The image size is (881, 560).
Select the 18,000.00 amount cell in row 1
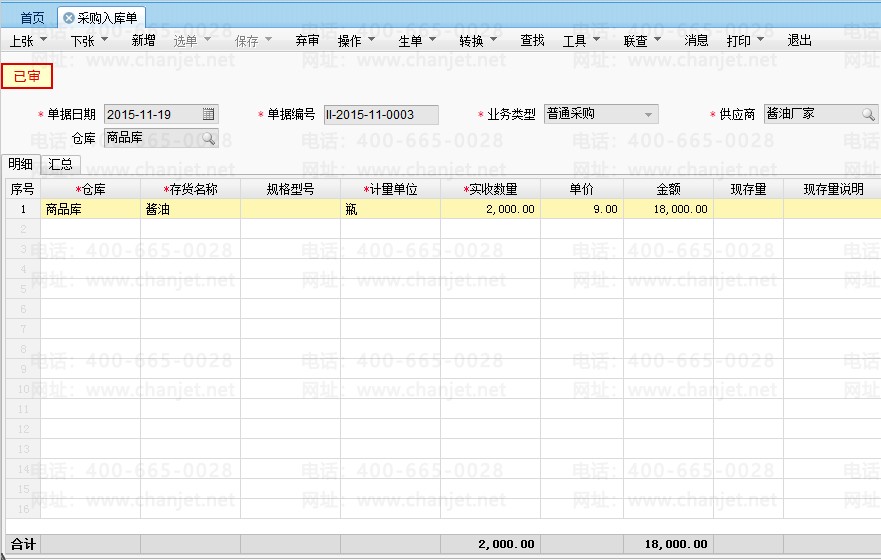coord(669,209)
